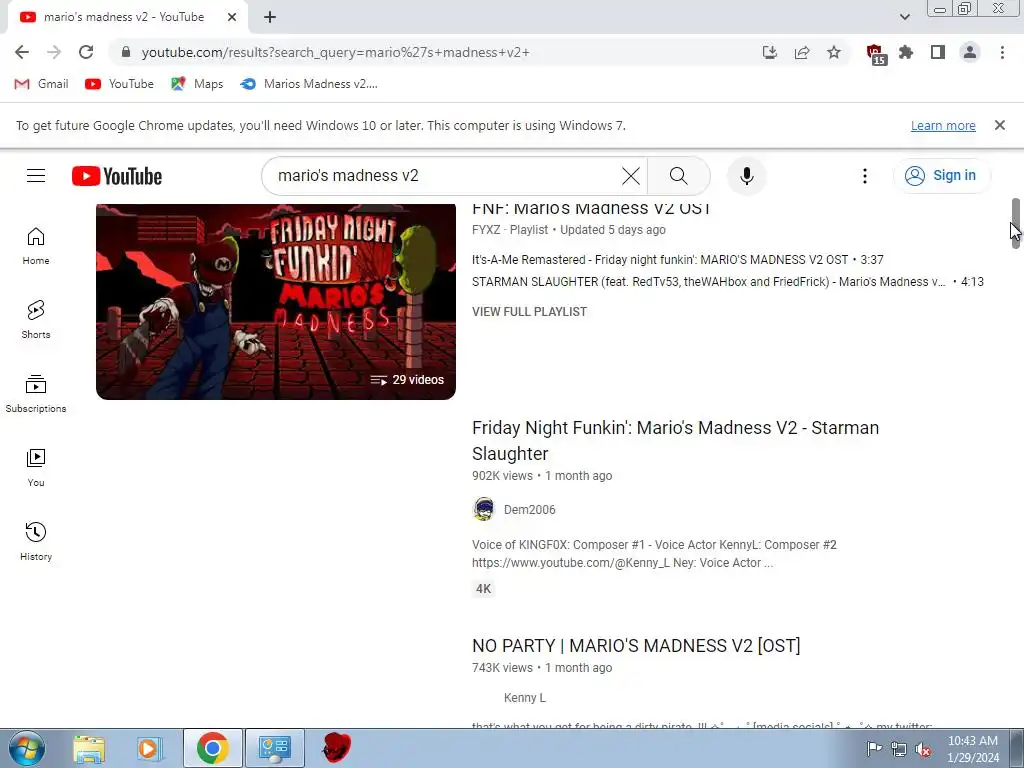Open the network tray icon
The width and height of the screenshot is (1024, 768).
[899, 749]
